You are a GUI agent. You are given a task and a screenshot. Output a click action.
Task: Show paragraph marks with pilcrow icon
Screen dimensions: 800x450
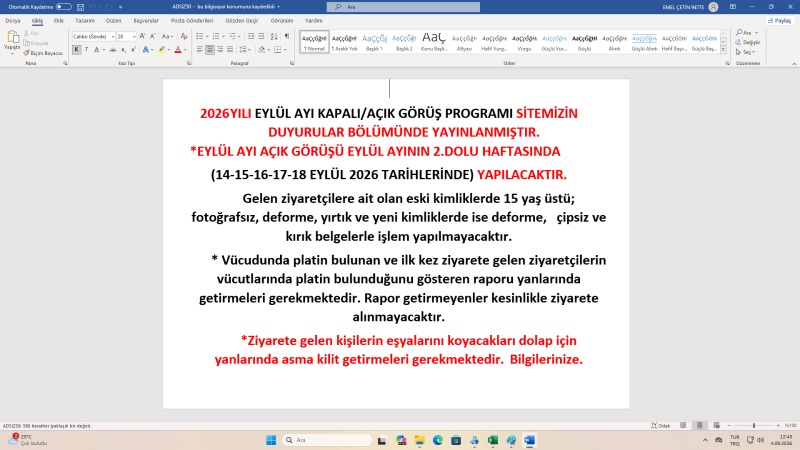[287, 36]
